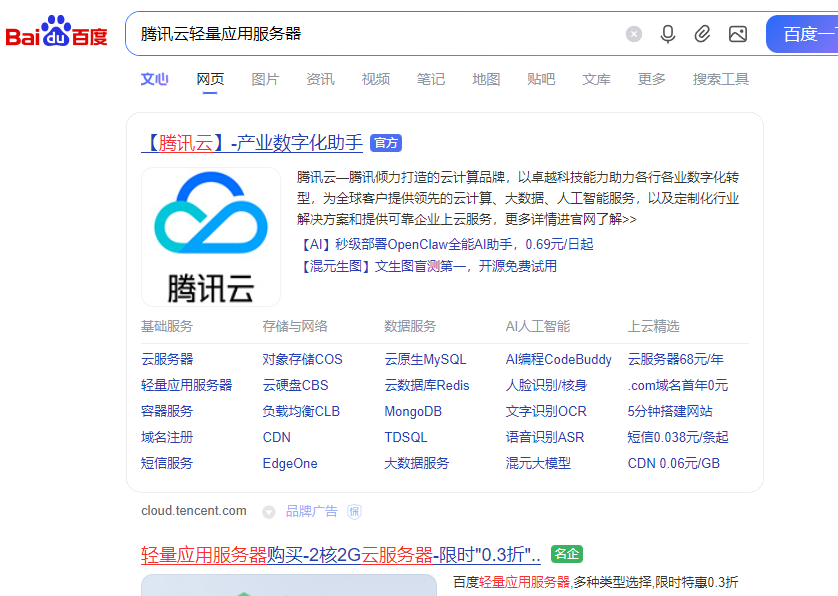Open the 短信0.038元/条起 offer

point(678,437)
